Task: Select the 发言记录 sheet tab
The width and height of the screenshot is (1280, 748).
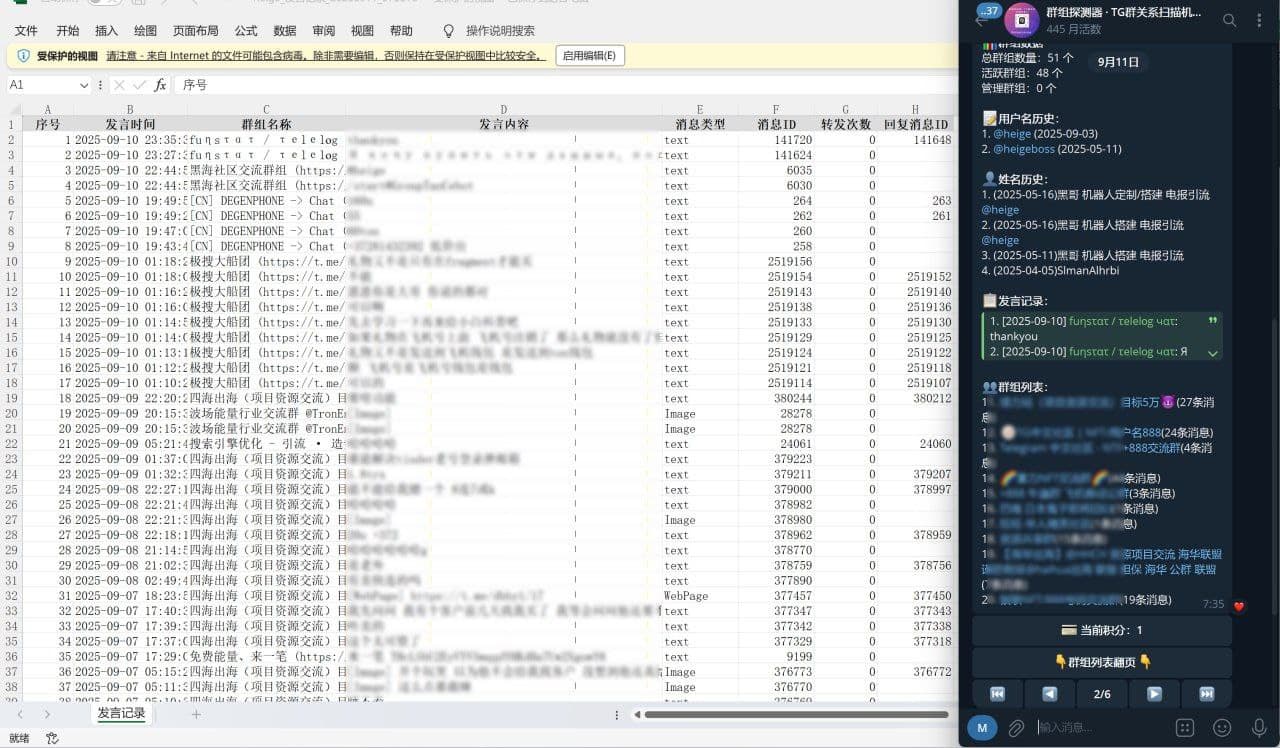Action: tap(121, 714)
